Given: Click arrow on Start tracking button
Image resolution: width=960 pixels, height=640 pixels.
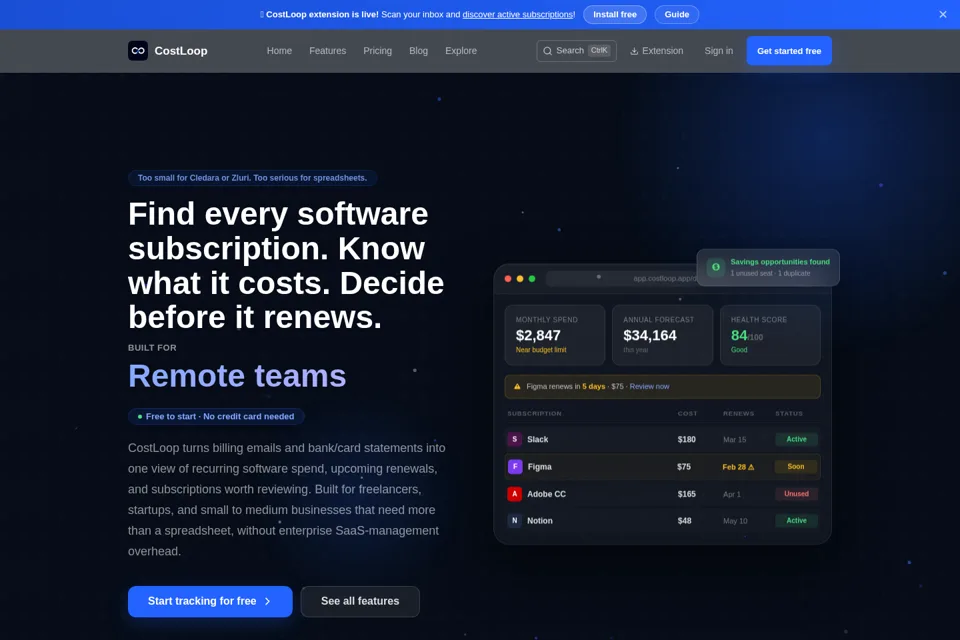Looking at the screenshot, I should pyautogui.click(x=268, y=601).
